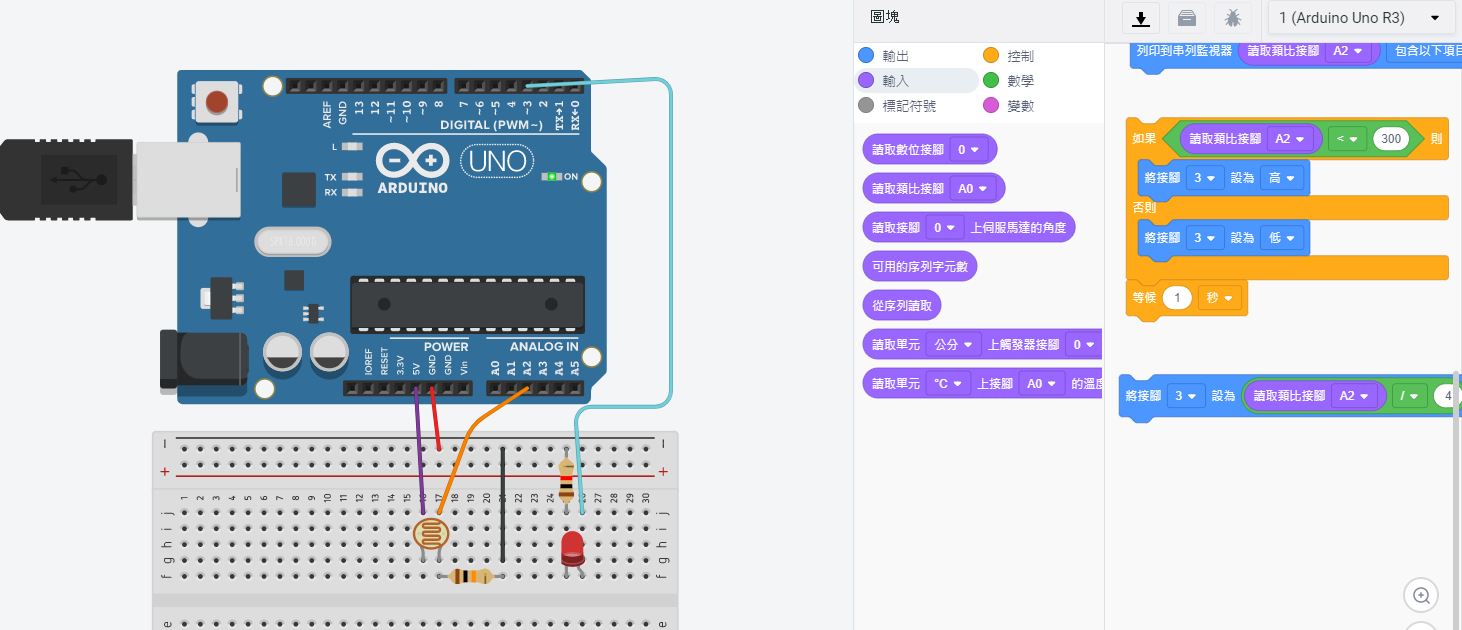Click the 可用的序列字元數 block
Screen dimensions: 1462x630
(920, 266)
